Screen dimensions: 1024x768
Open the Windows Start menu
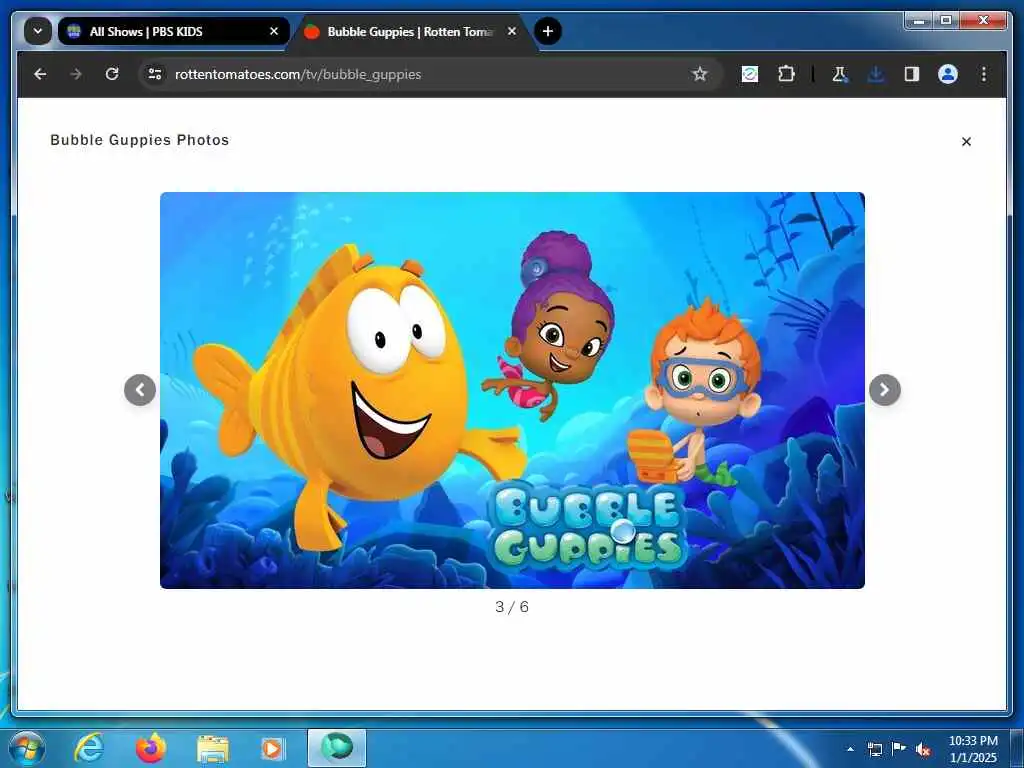pos(26,748)
